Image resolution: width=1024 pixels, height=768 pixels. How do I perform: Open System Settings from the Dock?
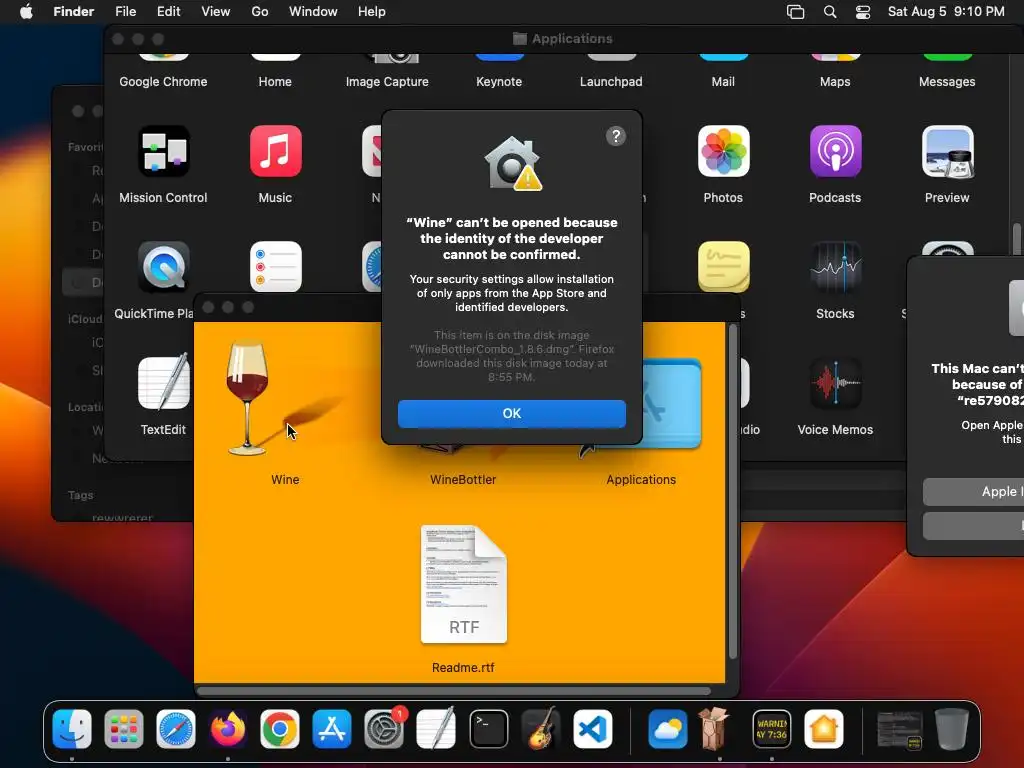(384, 729)
